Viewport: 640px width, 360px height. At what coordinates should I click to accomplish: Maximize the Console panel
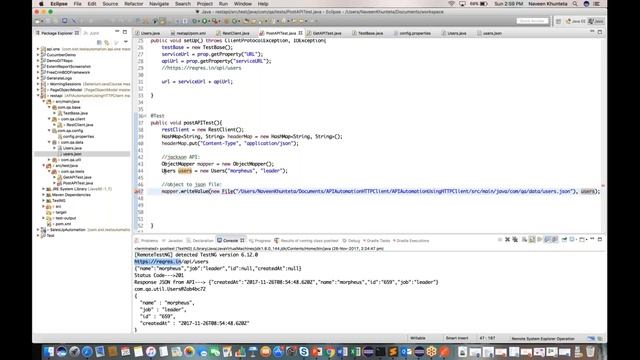(600, 239)
